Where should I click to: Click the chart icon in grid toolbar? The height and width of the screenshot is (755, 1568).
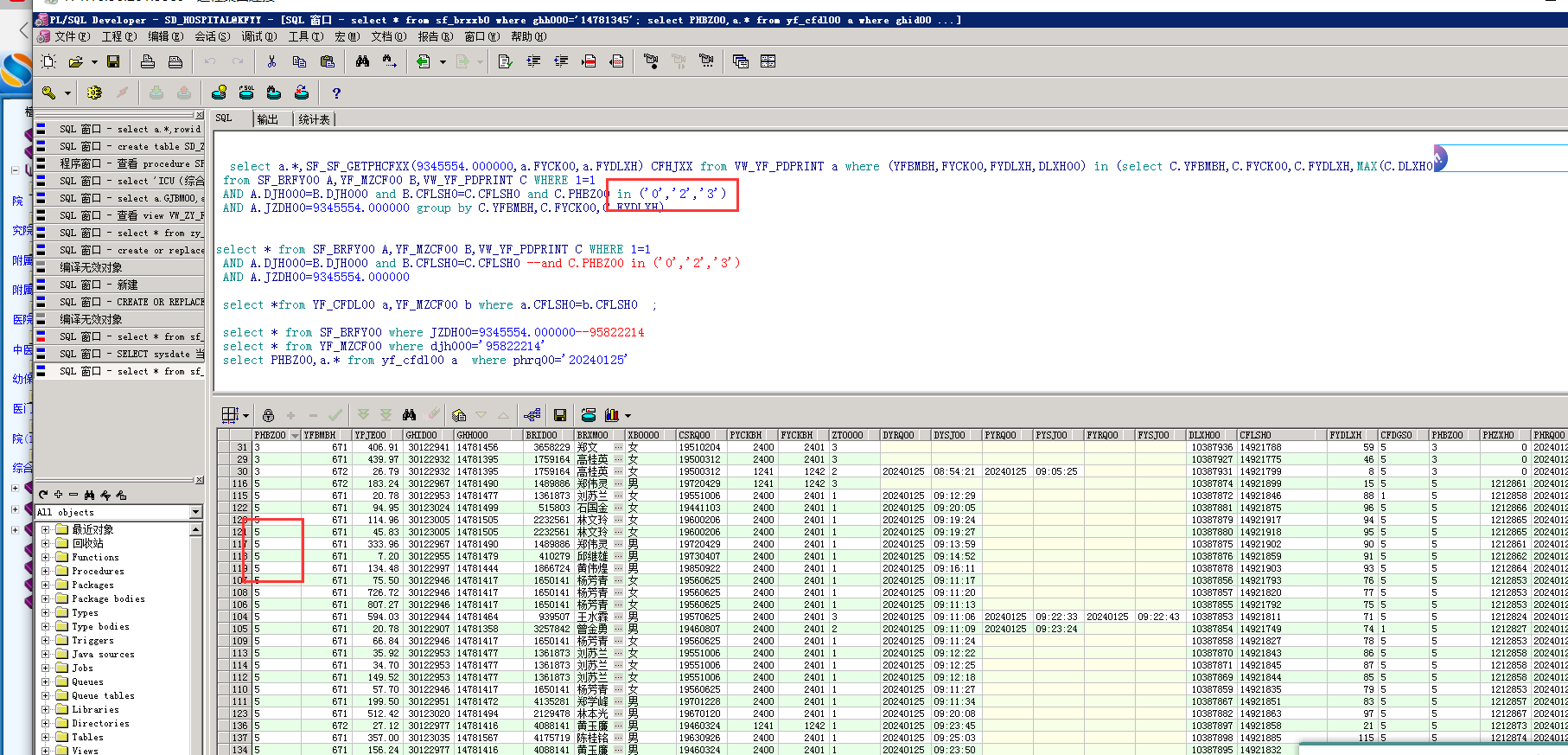[612, 415]
